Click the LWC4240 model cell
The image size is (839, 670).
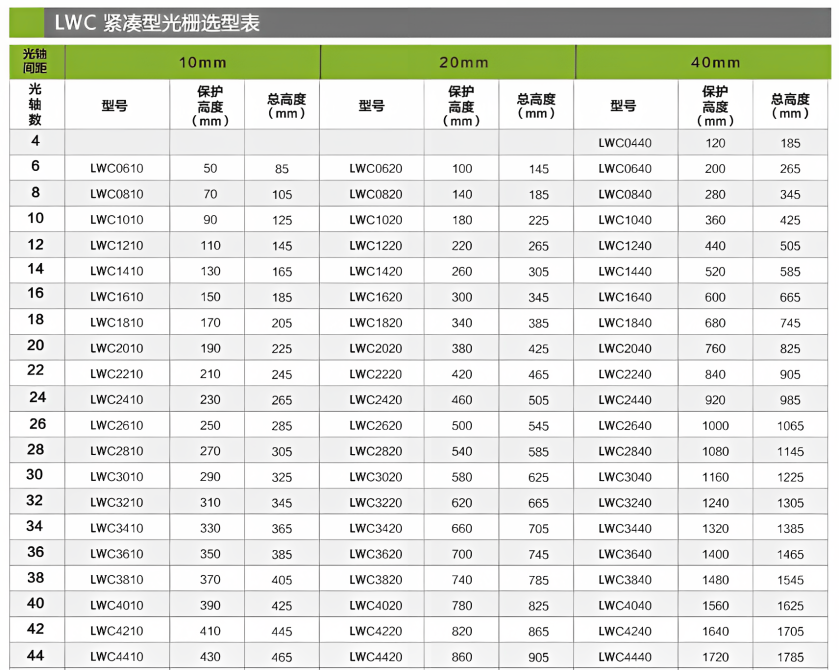[624, 631]
